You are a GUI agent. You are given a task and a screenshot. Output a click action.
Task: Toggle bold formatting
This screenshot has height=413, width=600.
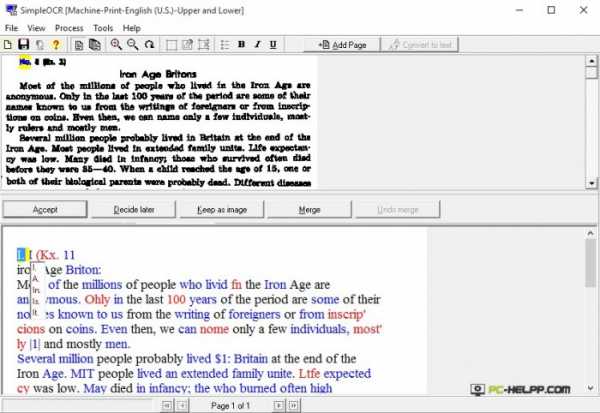pyautogui.click(x=241, y=44)
